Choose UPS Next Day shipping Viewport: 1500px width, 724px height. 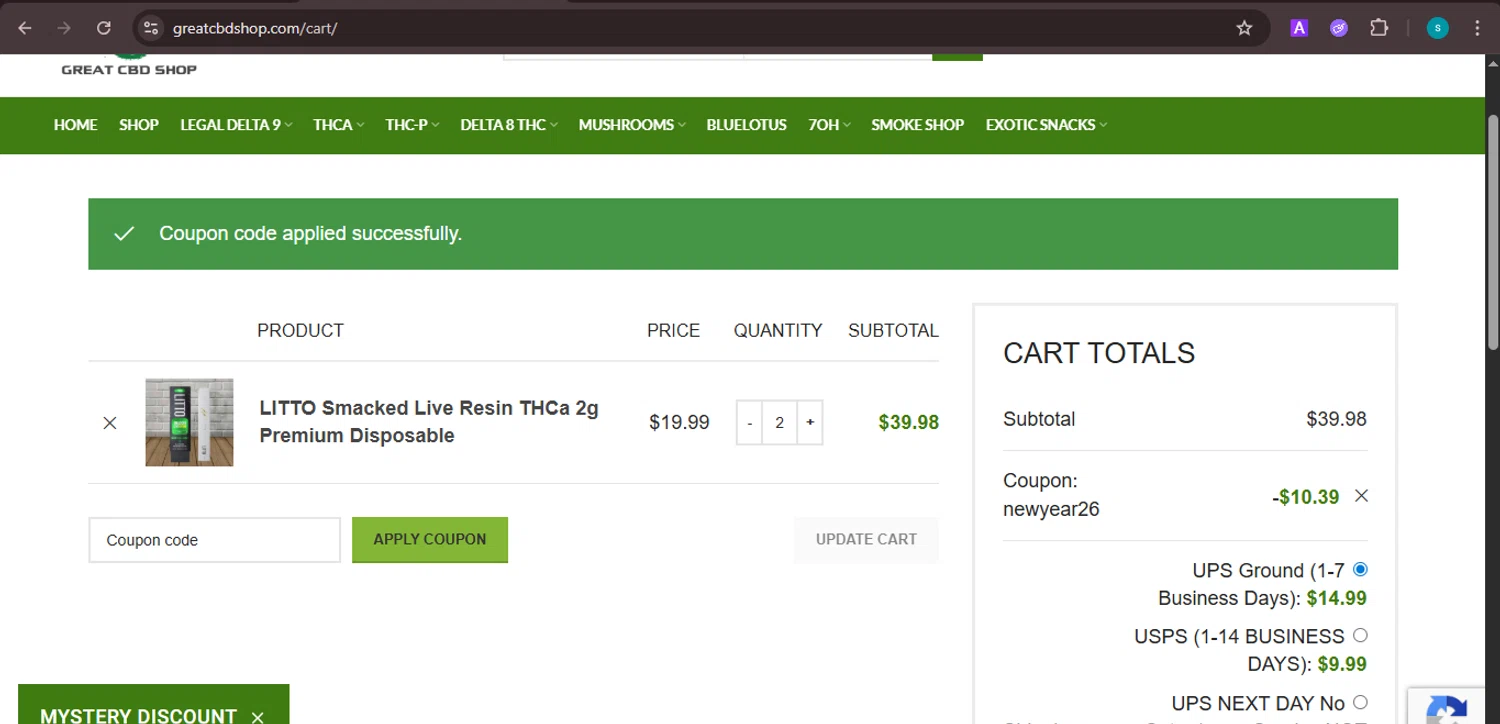1360,703
